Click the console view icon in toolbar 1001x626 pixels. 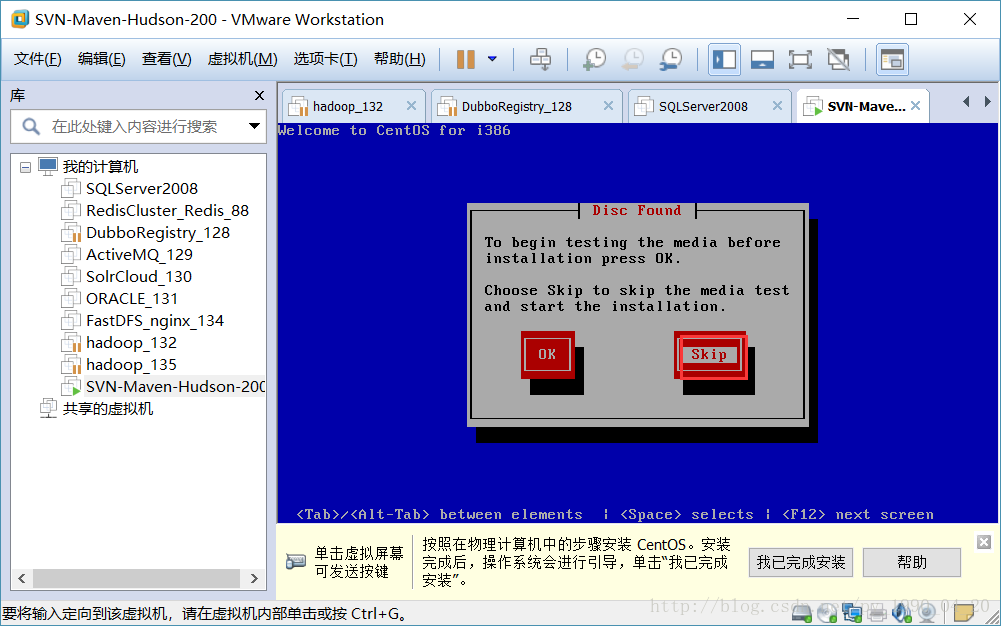[892, 60]
